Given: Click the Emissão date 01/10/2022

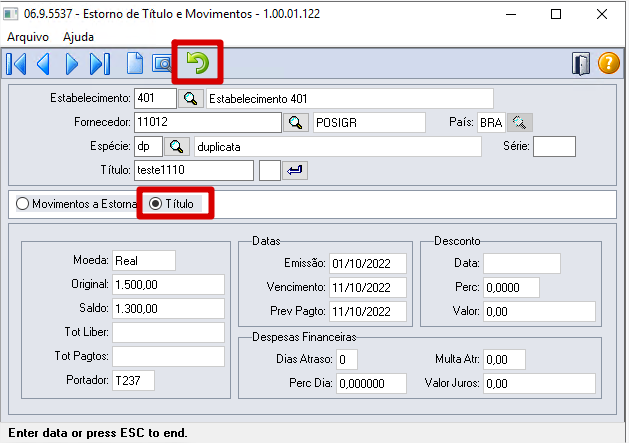Looking at the screenshot, I should (x=368, y=264).
